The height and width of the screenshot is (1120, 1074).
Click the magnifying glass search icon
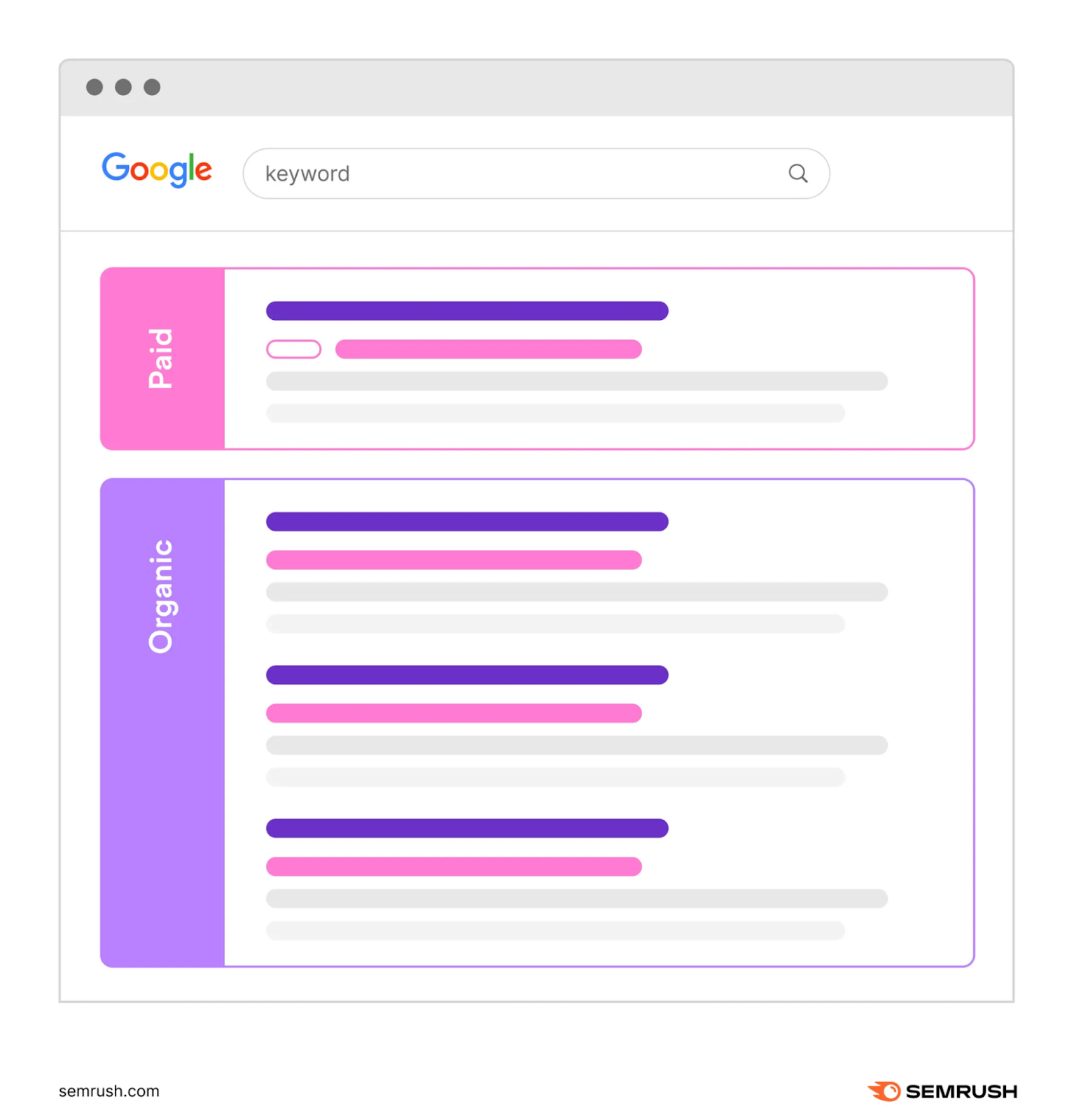tap(797, 174)
